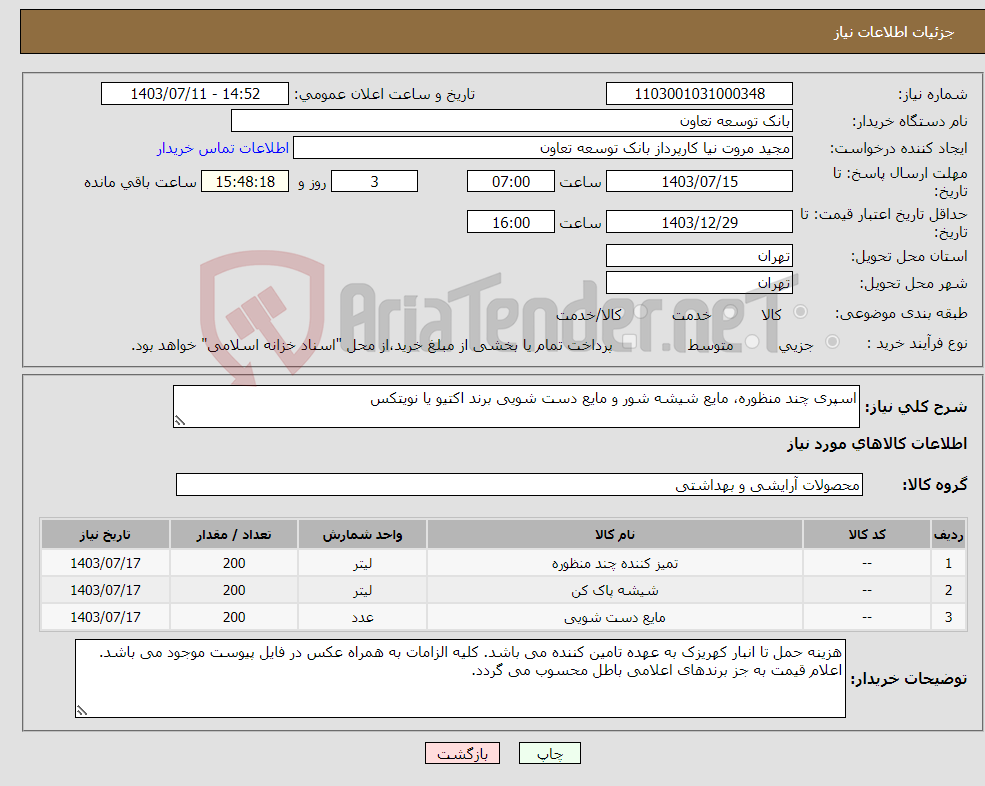Click item name تمیز کننده چند منظوره
Viewport: 985px width, 786px height.
point(614,564)
